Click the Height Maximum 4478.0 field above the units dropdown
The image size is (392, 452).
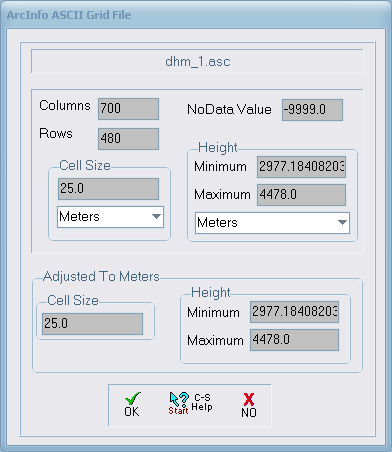pos(301,195)
